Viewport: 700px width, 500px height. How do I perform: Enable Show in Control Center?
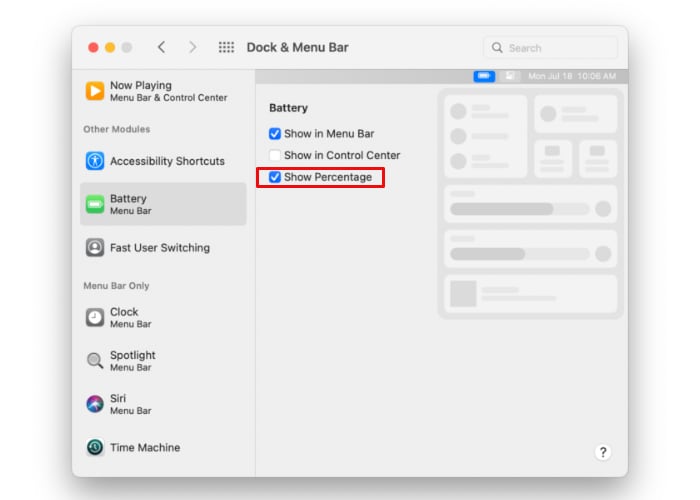pos(275,155)
